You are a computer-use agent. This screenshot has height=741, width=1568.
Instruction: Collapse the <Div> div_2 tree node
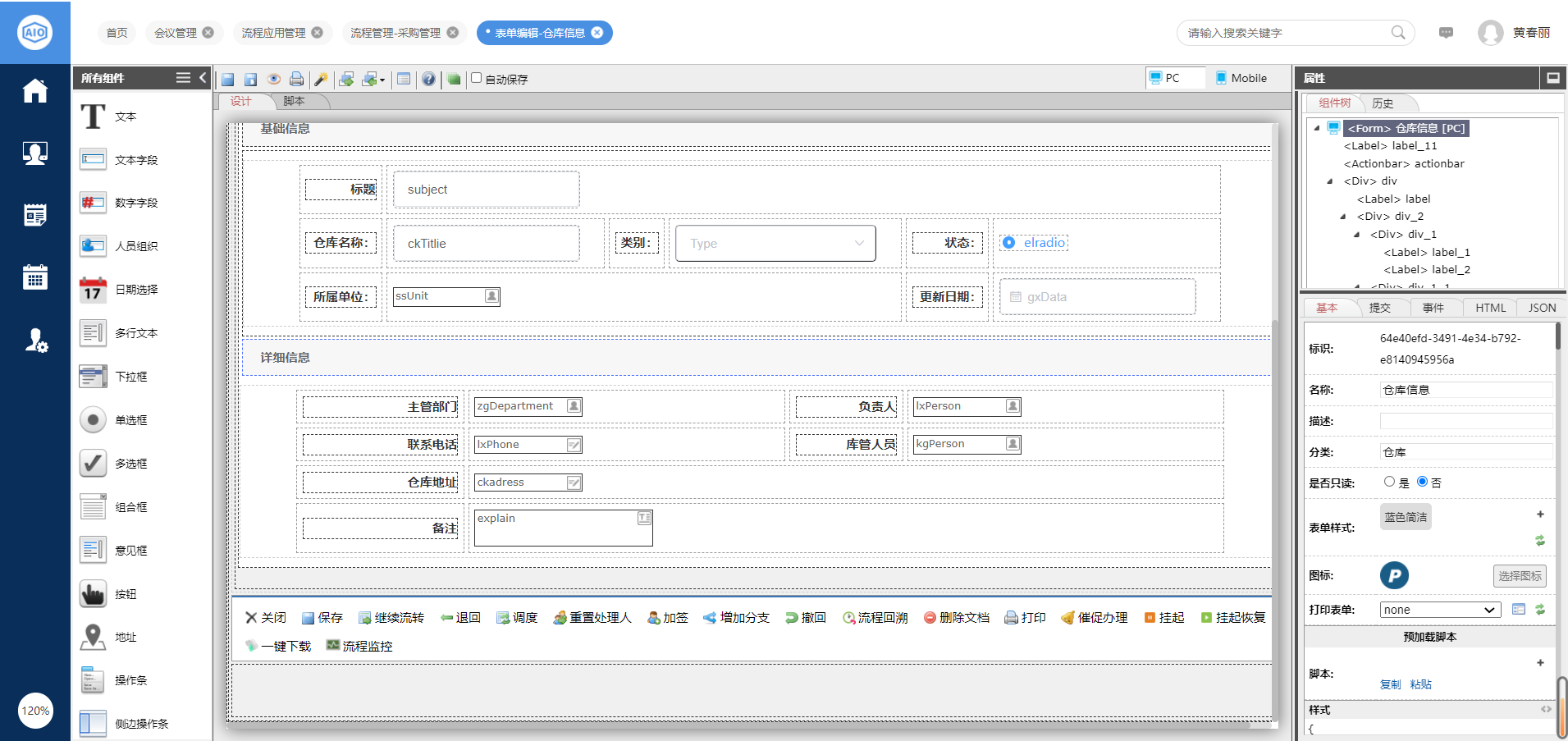pyautogui.click(x=1343, y=217)
